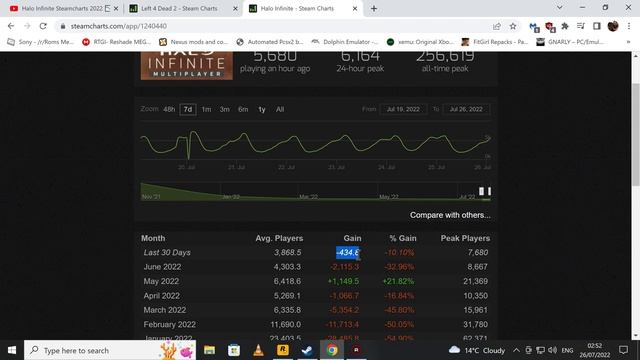The height and width of the screenshot is (360, 640).
Task: Open the FitGirl Repacks bookmark
Action: [x=495, y=42]
